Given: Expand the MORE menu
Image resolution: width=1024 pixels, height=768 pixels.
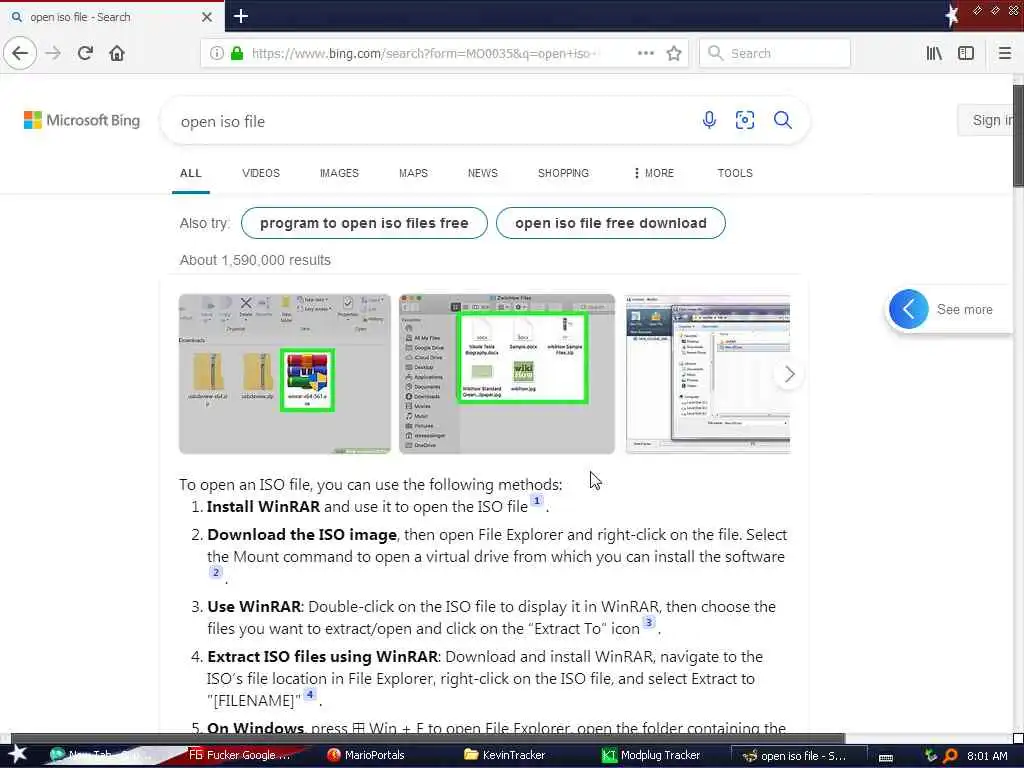Looking at the screenshot, I should pos(654,173).
